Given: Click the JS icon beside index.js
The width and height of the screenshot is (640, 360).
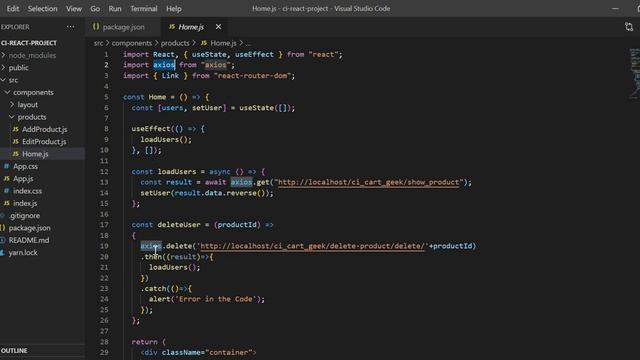Looking at the screenshot, I should (7, 203).
